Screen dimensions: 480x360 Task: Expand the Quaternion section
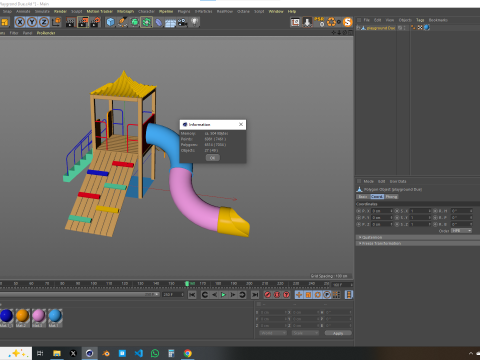pyautogui.click(x=418, y=237)
